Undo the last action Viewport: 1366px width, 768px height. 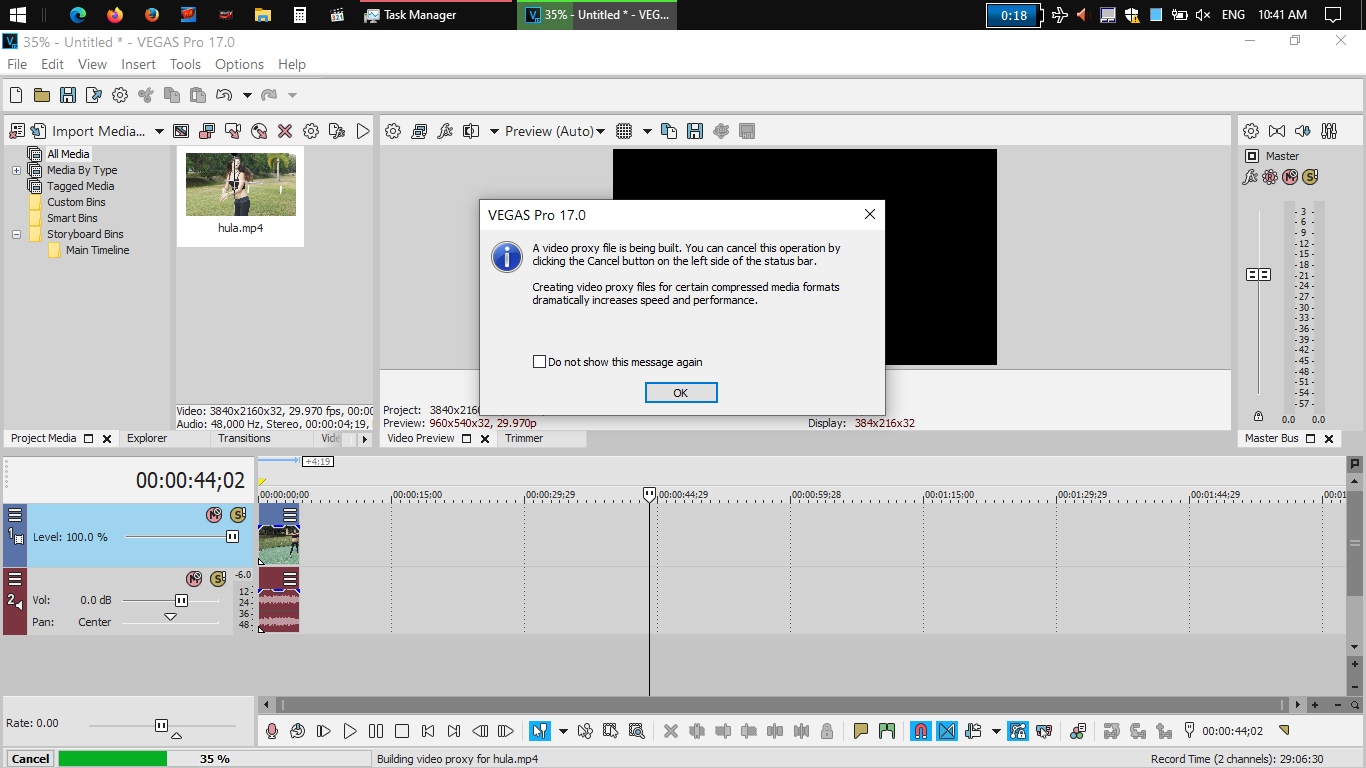click(x=224, y=95)
